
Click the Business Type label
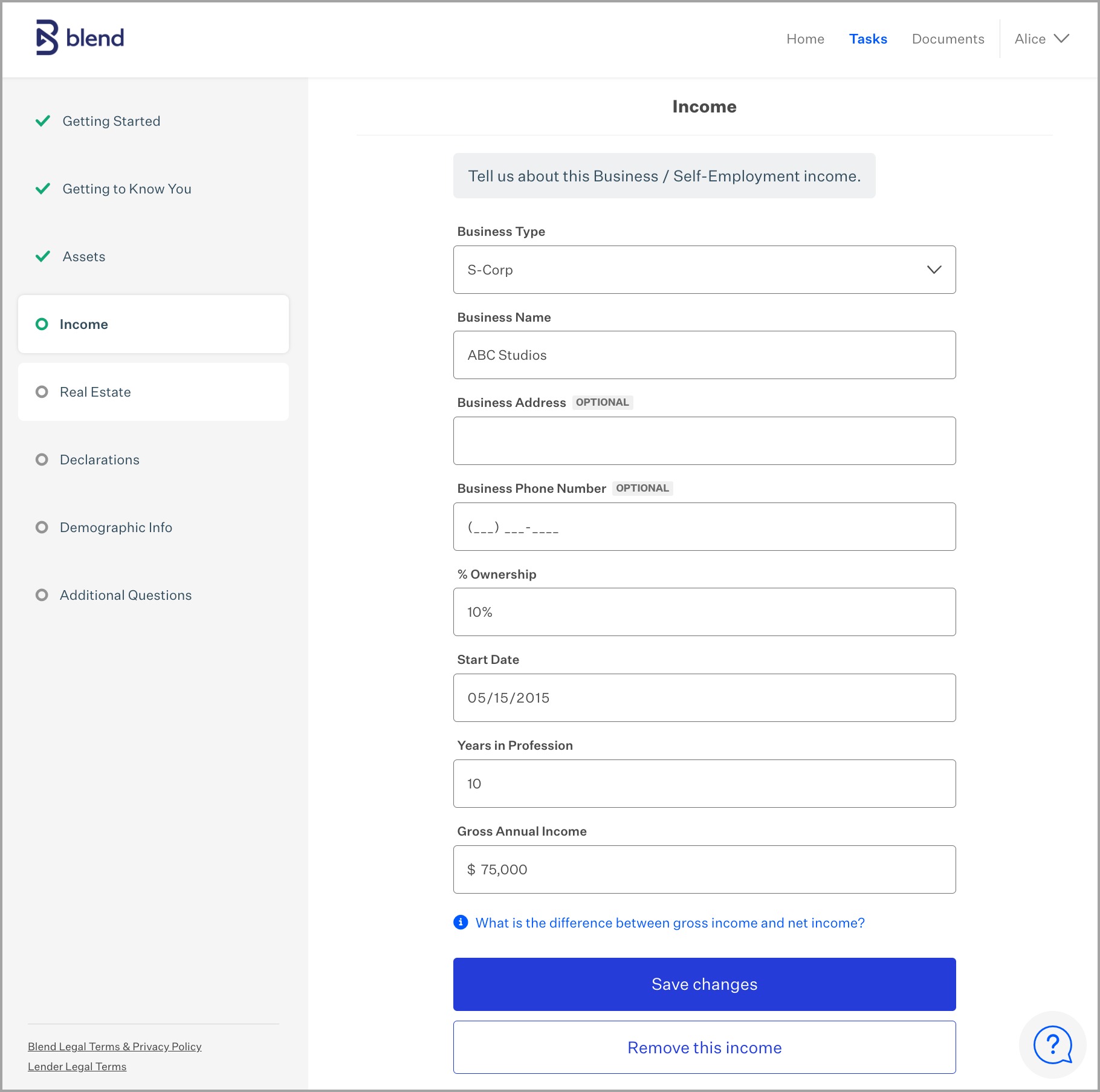[501, 232]
